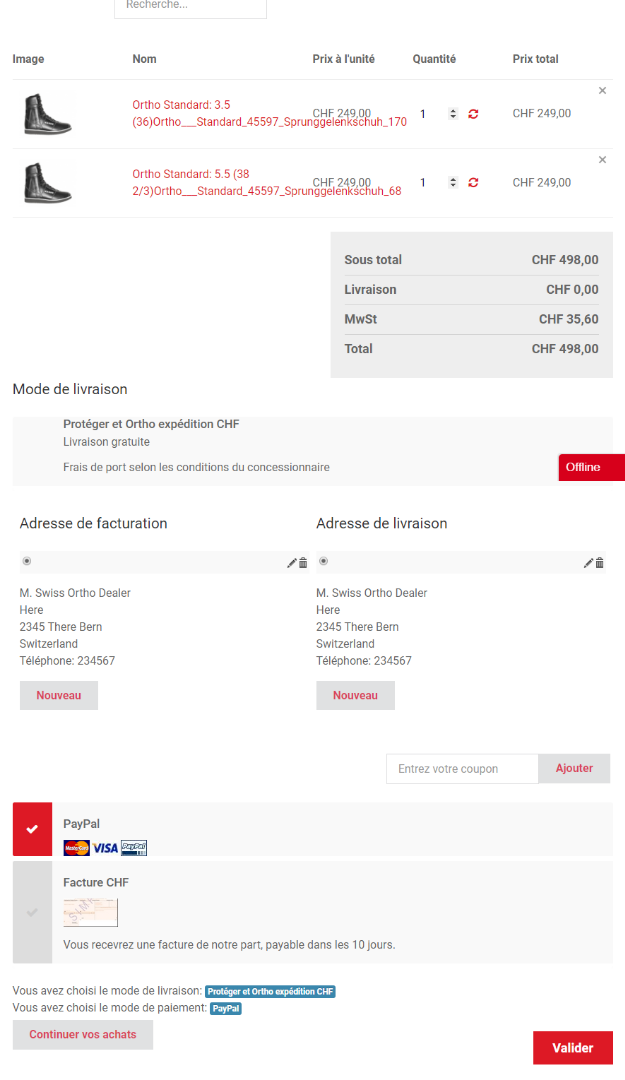Refresh quantity for Ortho Standard 5.5 item
The height and width of the screenshot is (1080, 625).
pos(473,183)
